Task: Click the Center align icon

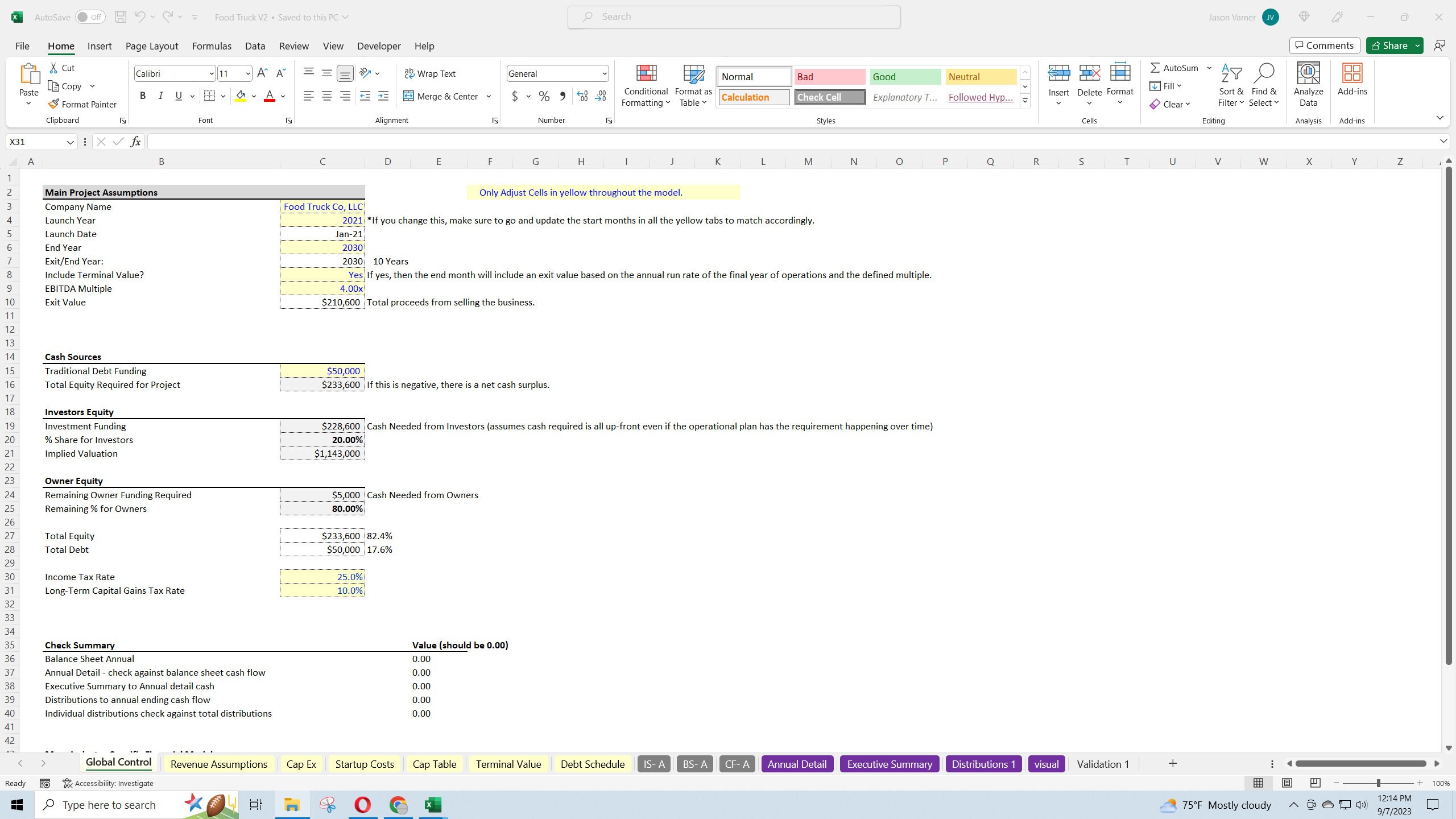Action: pos(326,96)
